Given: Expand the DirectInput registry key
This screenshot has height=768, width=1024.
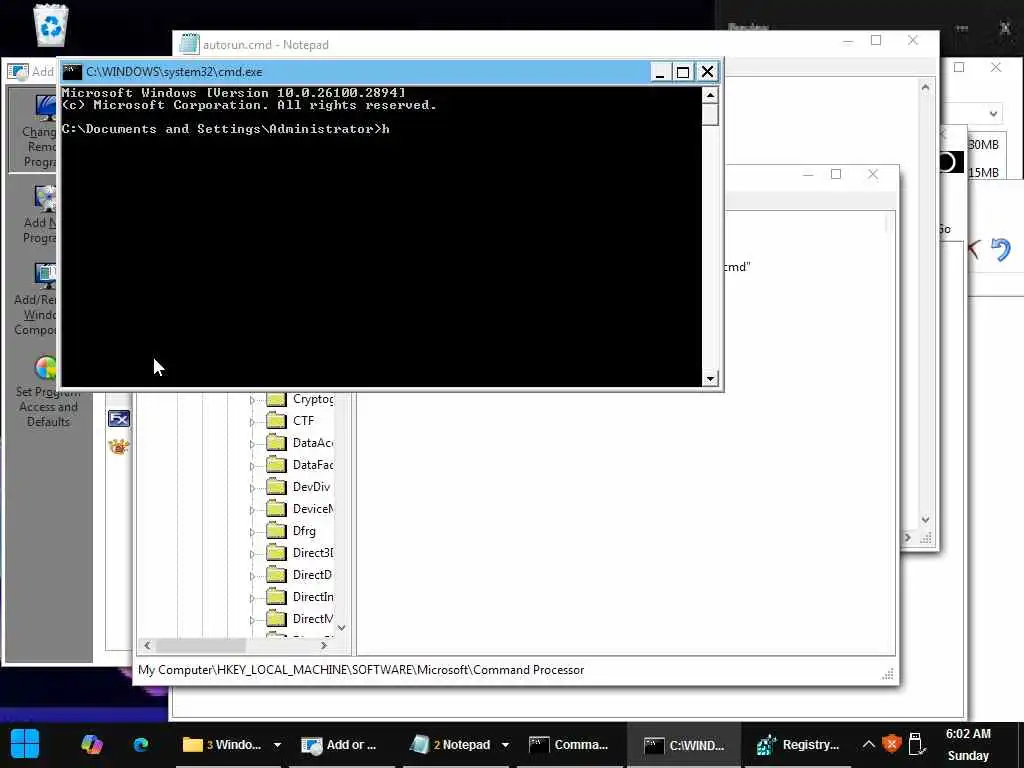Looking at the screenshot, I should coord(253,598).
